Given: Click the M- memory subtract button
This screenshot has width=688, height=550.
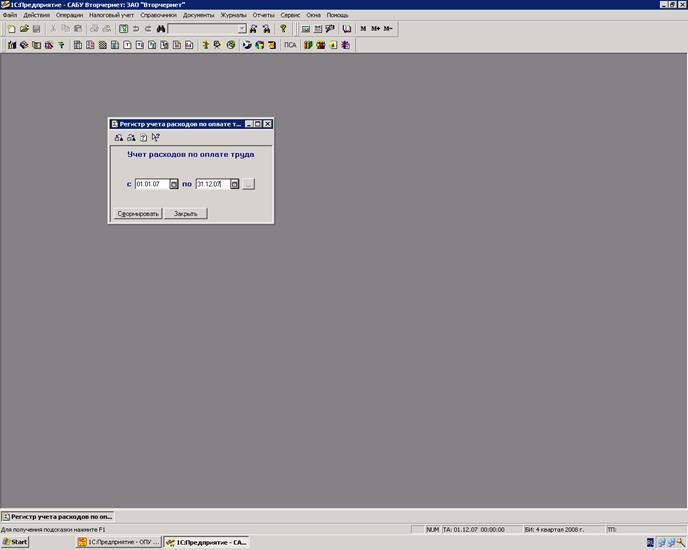Looking at the screenshot, I should (x=388, y=29).
